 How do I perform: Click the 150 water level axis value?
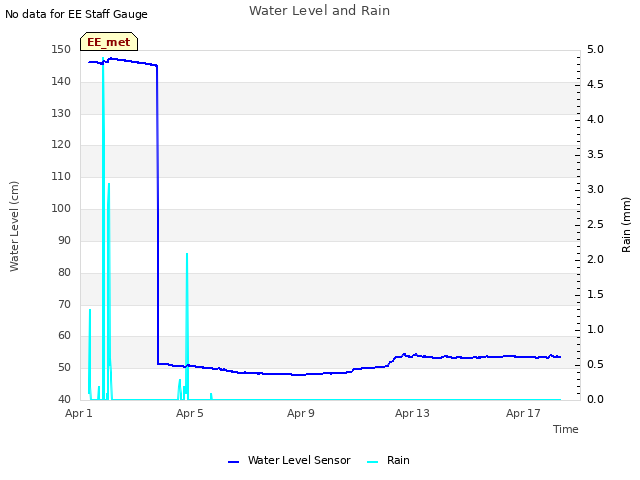[x=61, y=49]
